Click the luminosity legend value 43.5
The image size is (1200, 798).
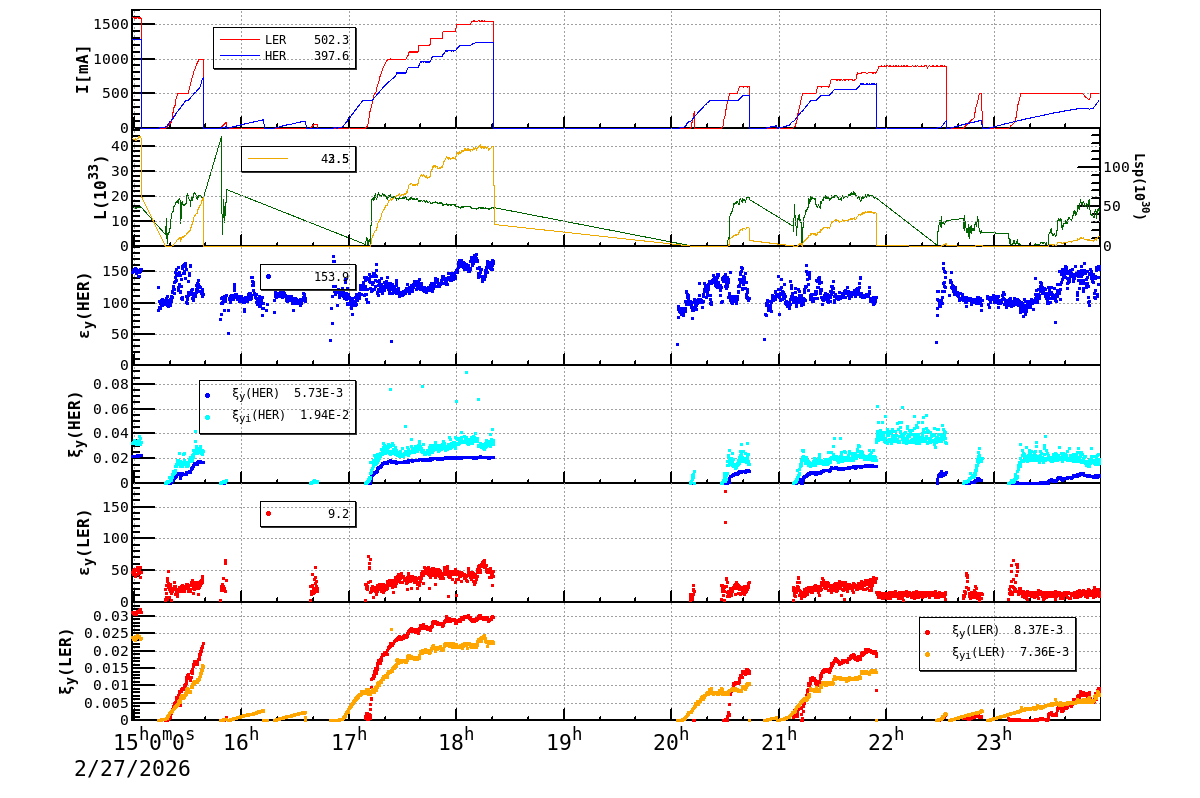point(335,159)
